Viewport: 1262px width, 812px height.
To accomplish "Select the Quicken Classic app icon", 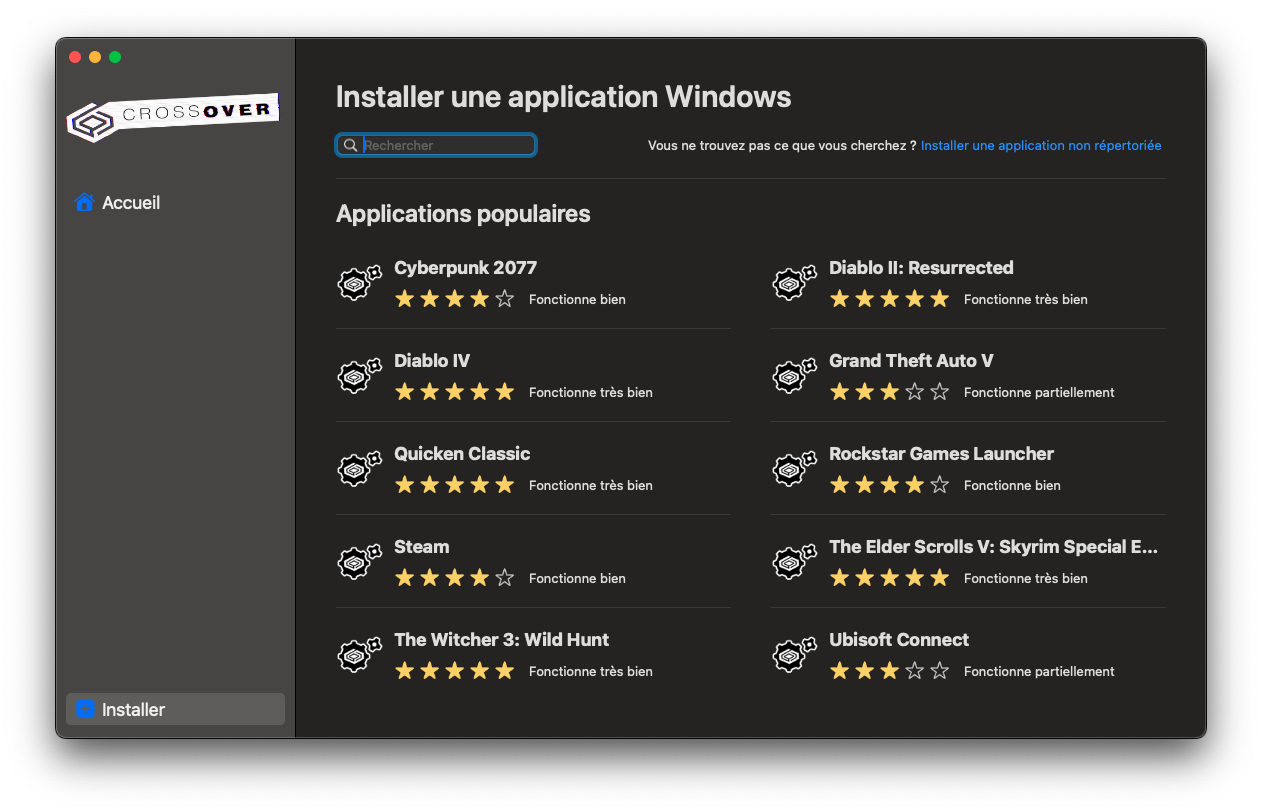I will tap(359, 469).
